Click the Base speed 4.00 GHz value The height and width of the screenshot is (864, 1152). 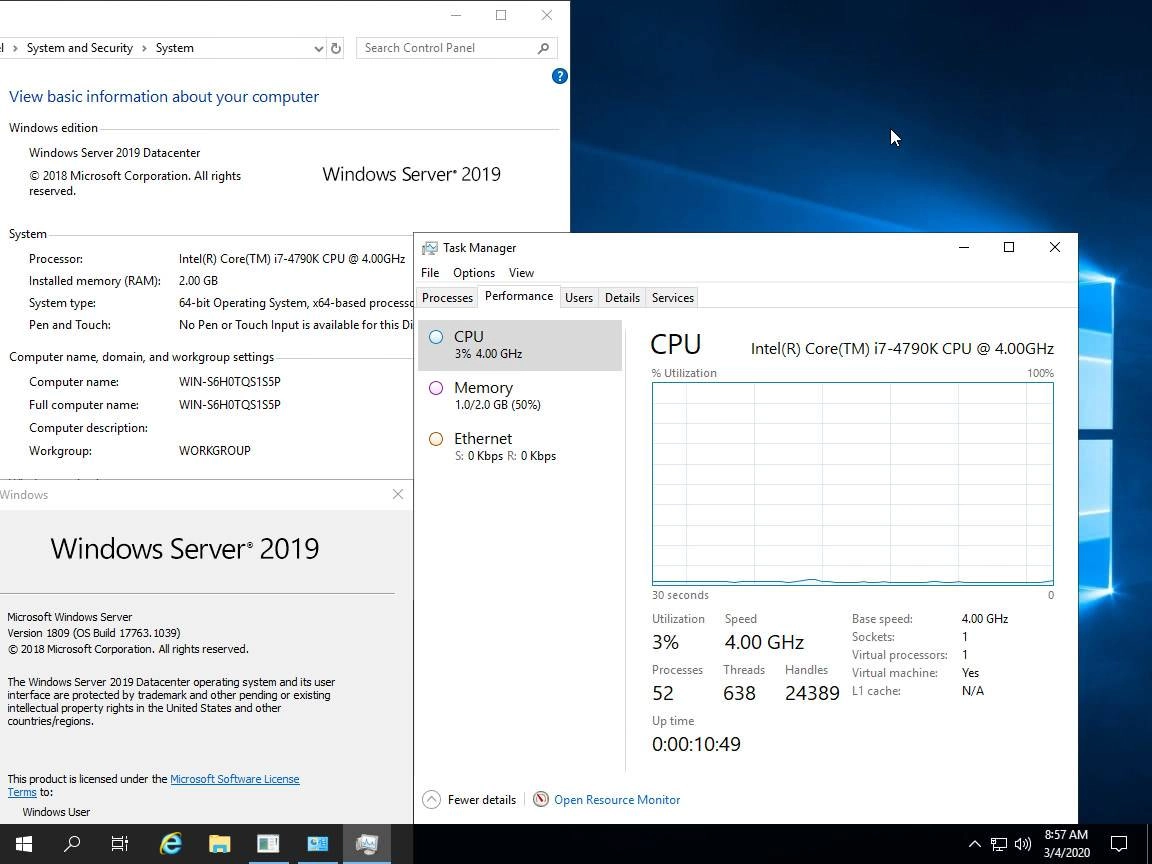(x=984, y=619)
